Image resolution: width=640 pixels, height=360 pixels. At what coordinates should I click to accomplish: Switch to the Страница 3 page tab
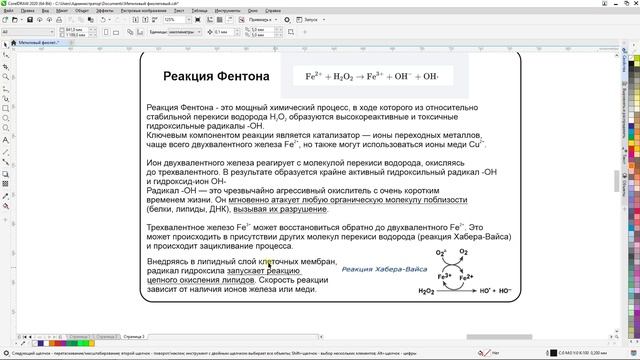(134, 337)
